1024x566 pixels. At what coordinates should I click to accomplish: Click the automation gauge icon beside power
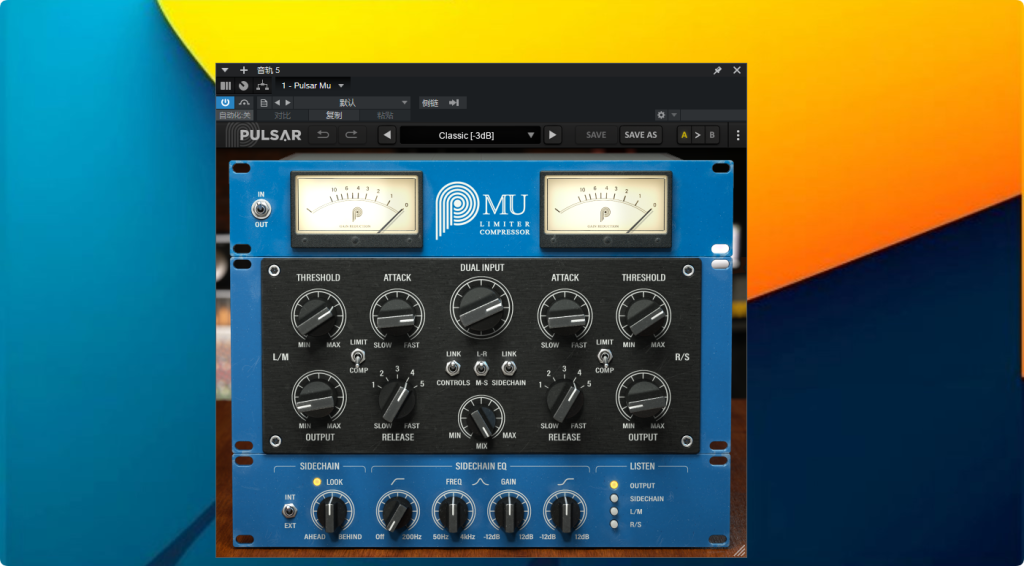click(x=244, y=102)
